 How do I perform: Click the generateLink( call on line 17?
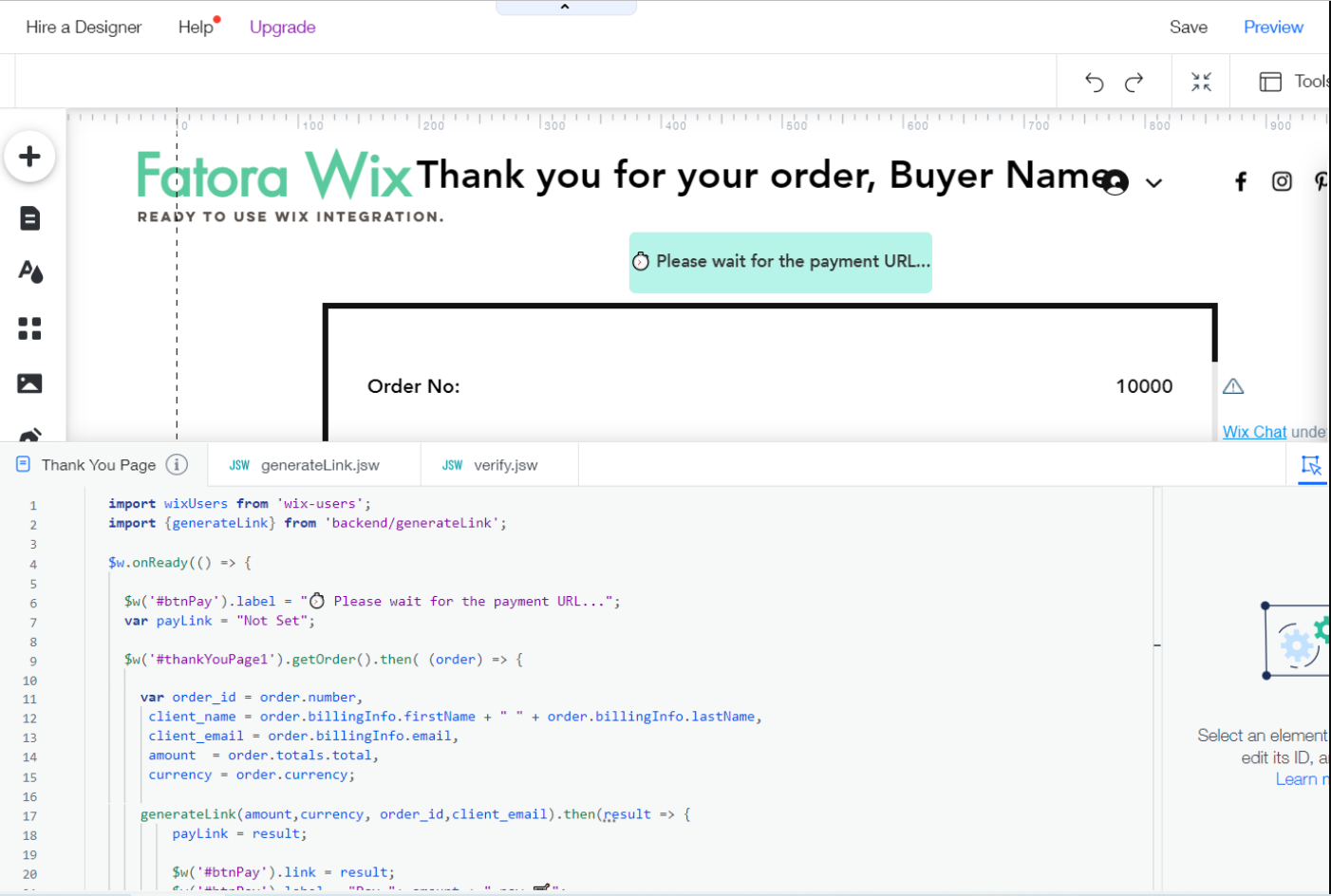[192, 814]
